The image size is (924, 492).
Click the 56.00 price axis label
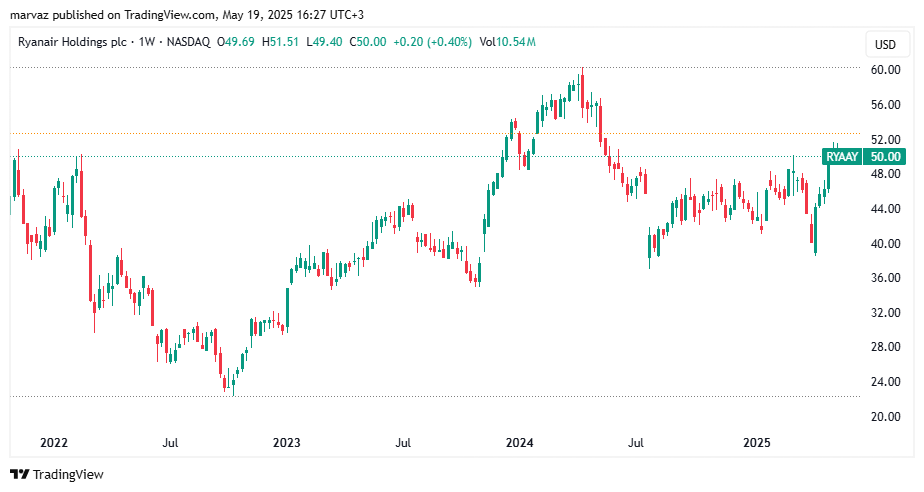point(886,105)
